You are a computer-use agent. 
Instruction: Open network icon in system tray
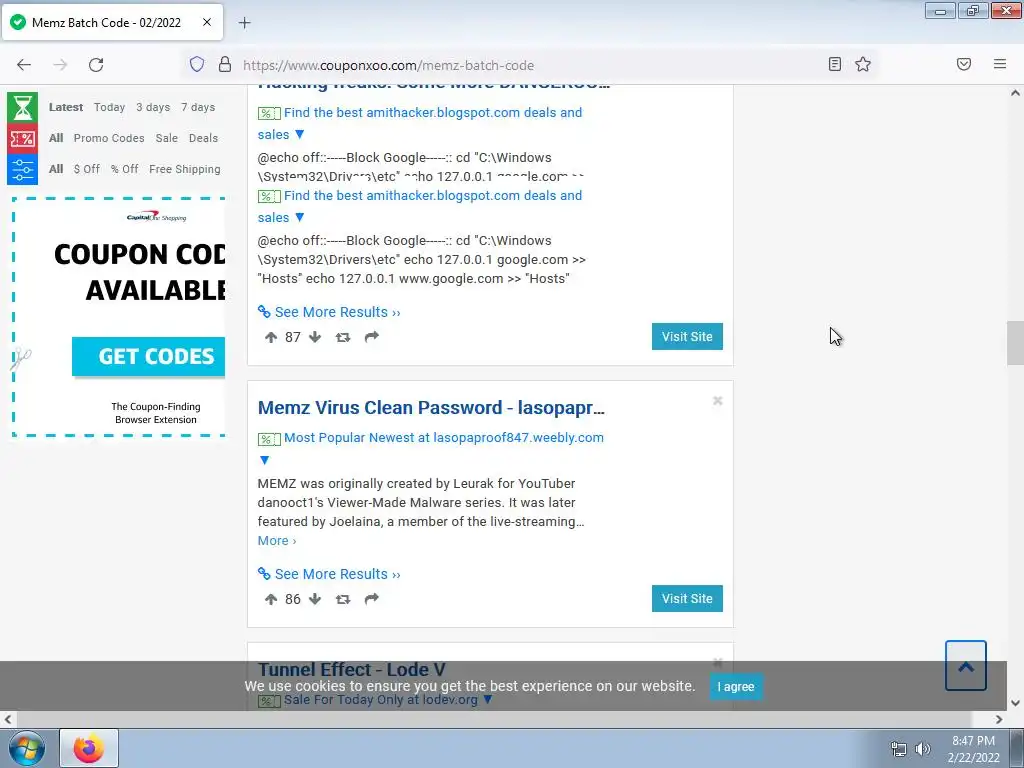click(899, 749)
